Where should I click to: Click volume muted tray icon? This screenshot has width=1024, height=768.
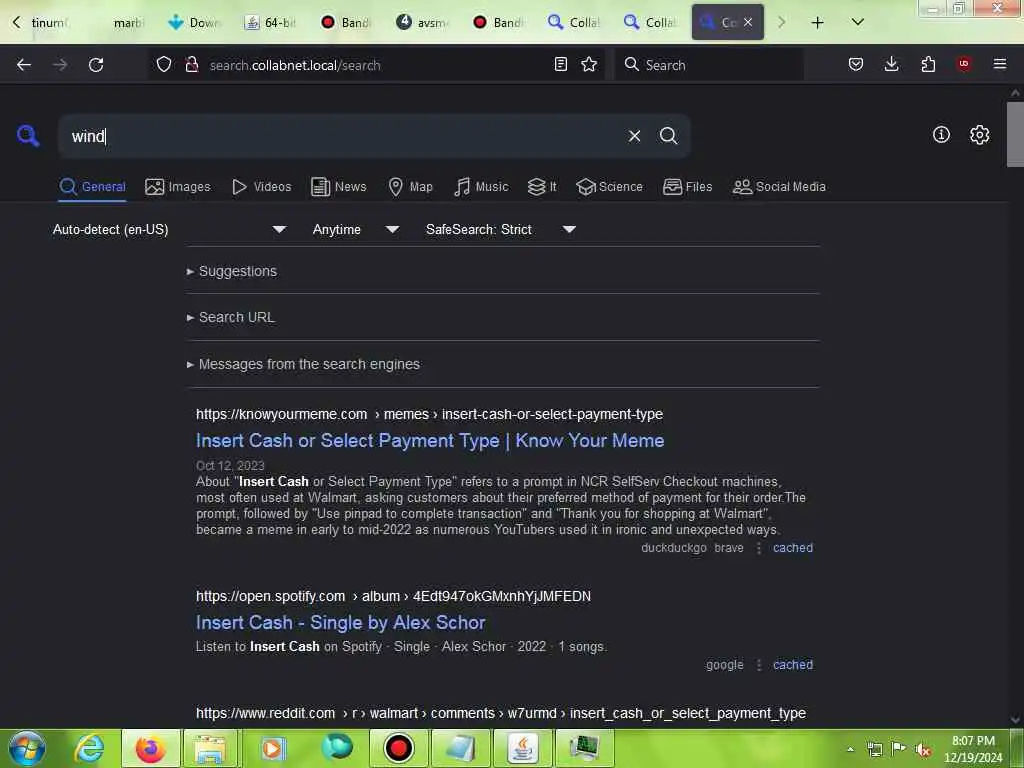923,749
